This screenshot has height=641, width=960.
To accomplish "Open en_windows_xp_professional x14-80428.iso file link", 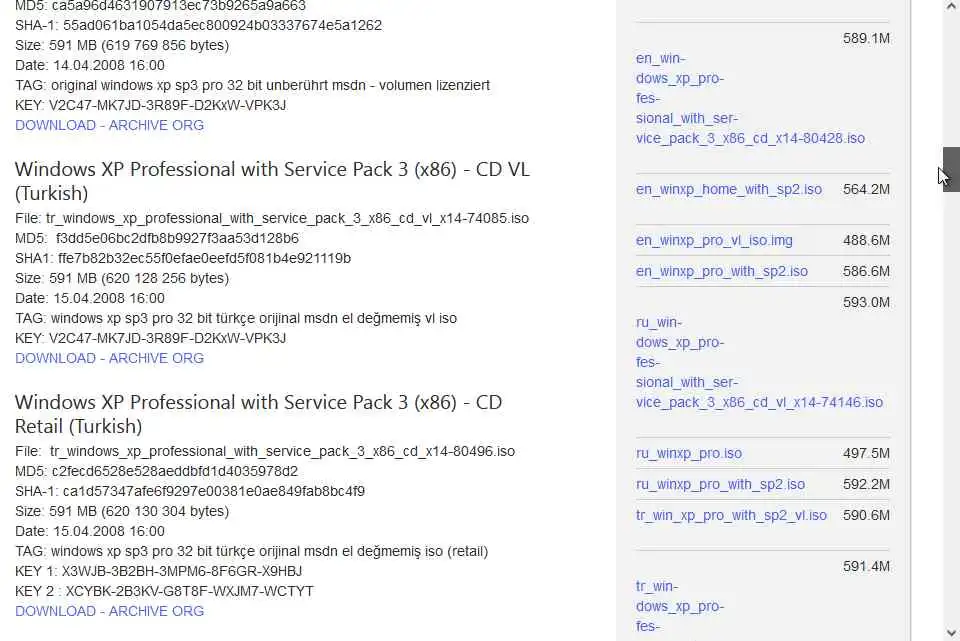I will pyautogui.click(x=750, y=98).
